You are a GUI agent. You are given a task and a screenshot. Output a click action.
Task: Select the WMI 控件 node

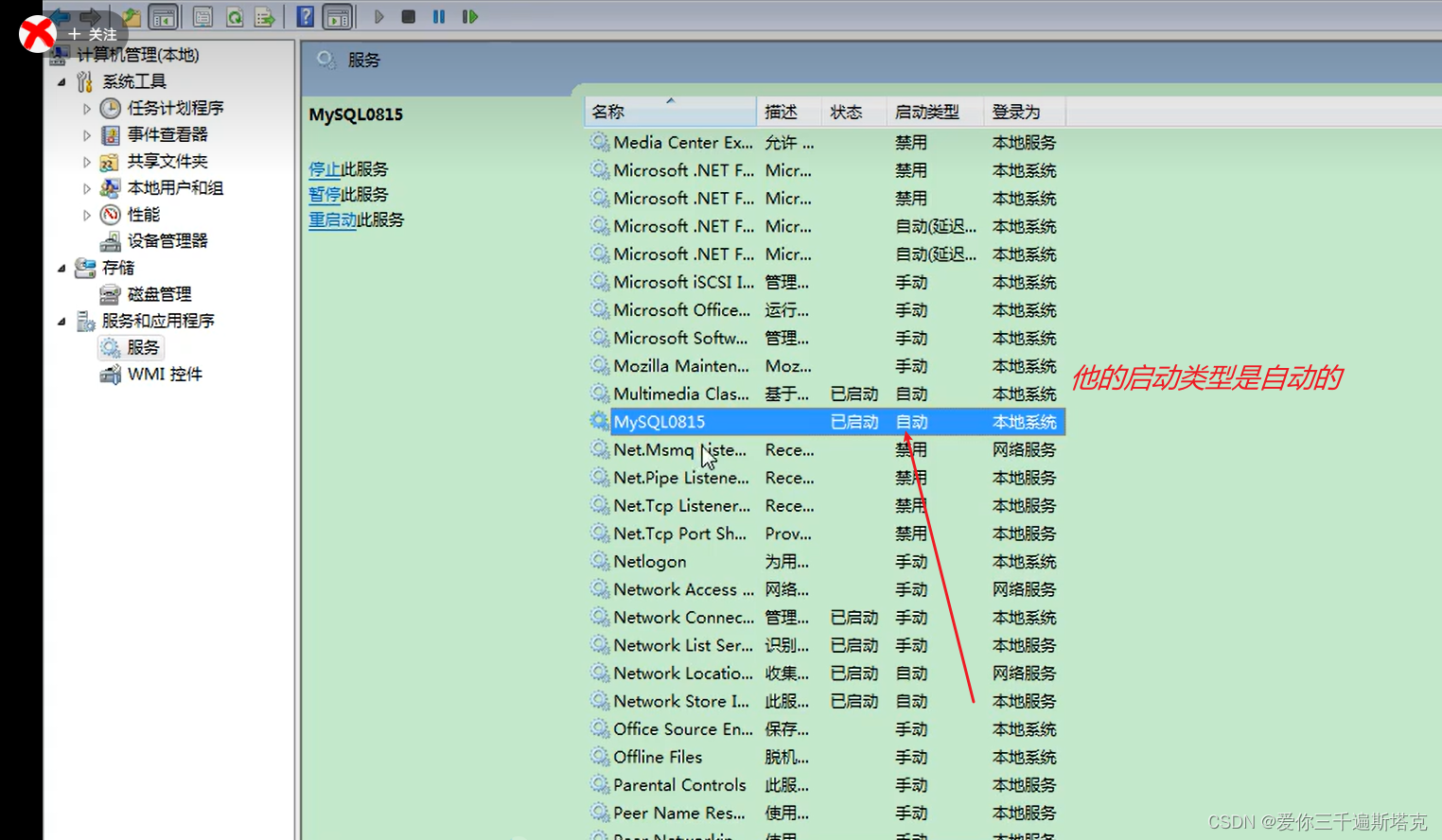click(x=163, y=374)
